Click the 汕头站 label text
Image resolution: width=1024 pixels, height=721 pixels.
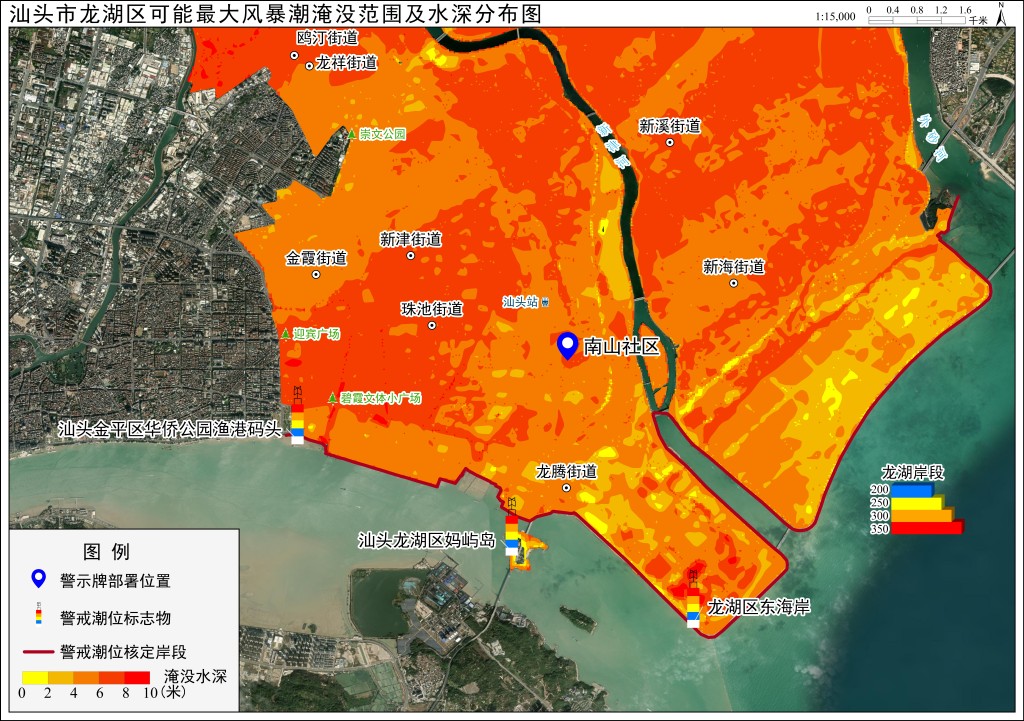(520, 302)
